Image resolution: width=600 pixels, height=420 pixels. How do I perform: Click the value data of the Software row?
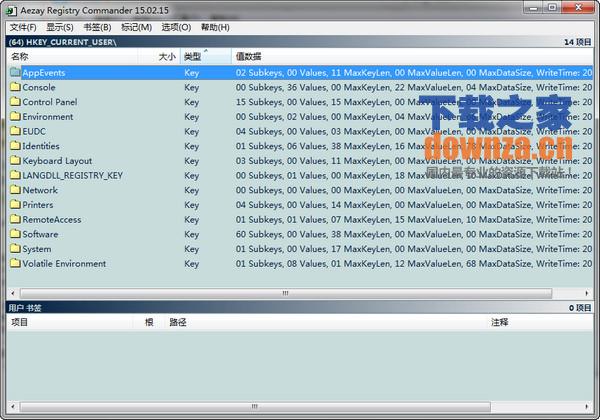(x=414, y=234)
